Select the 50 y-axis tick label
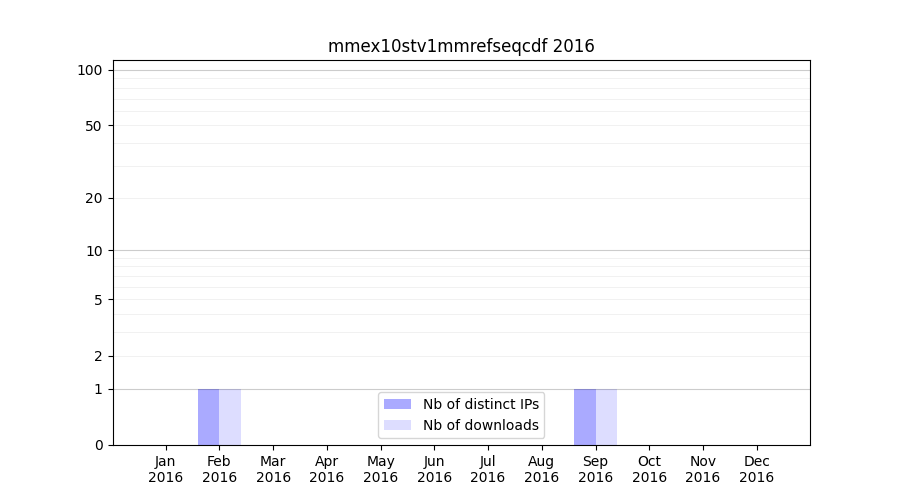Screen dimensions: 900x500 tap(94, 126)
